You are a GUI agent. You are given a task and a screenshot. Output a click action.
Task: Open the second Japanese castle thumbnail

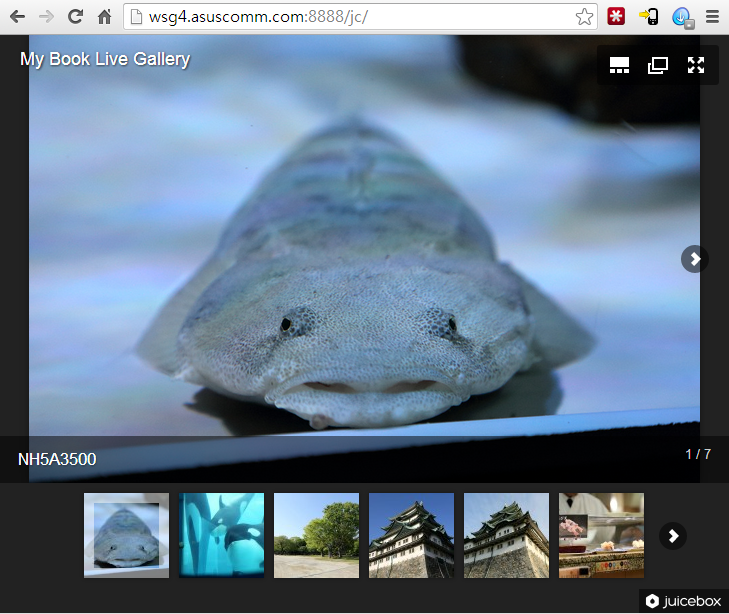[506, 535]
